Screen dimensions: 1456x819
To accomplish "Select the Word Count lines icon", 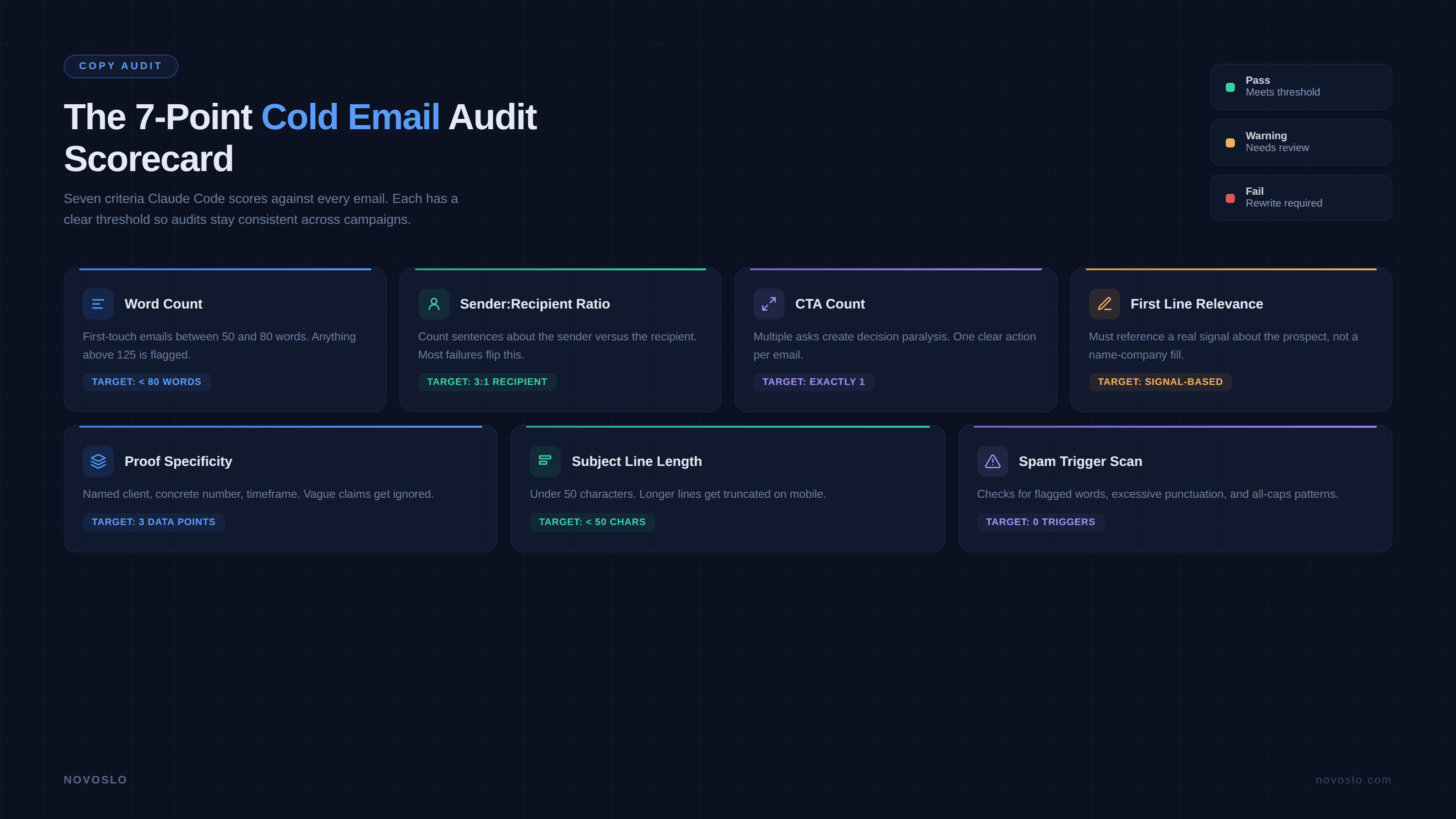I will point(98,303).
